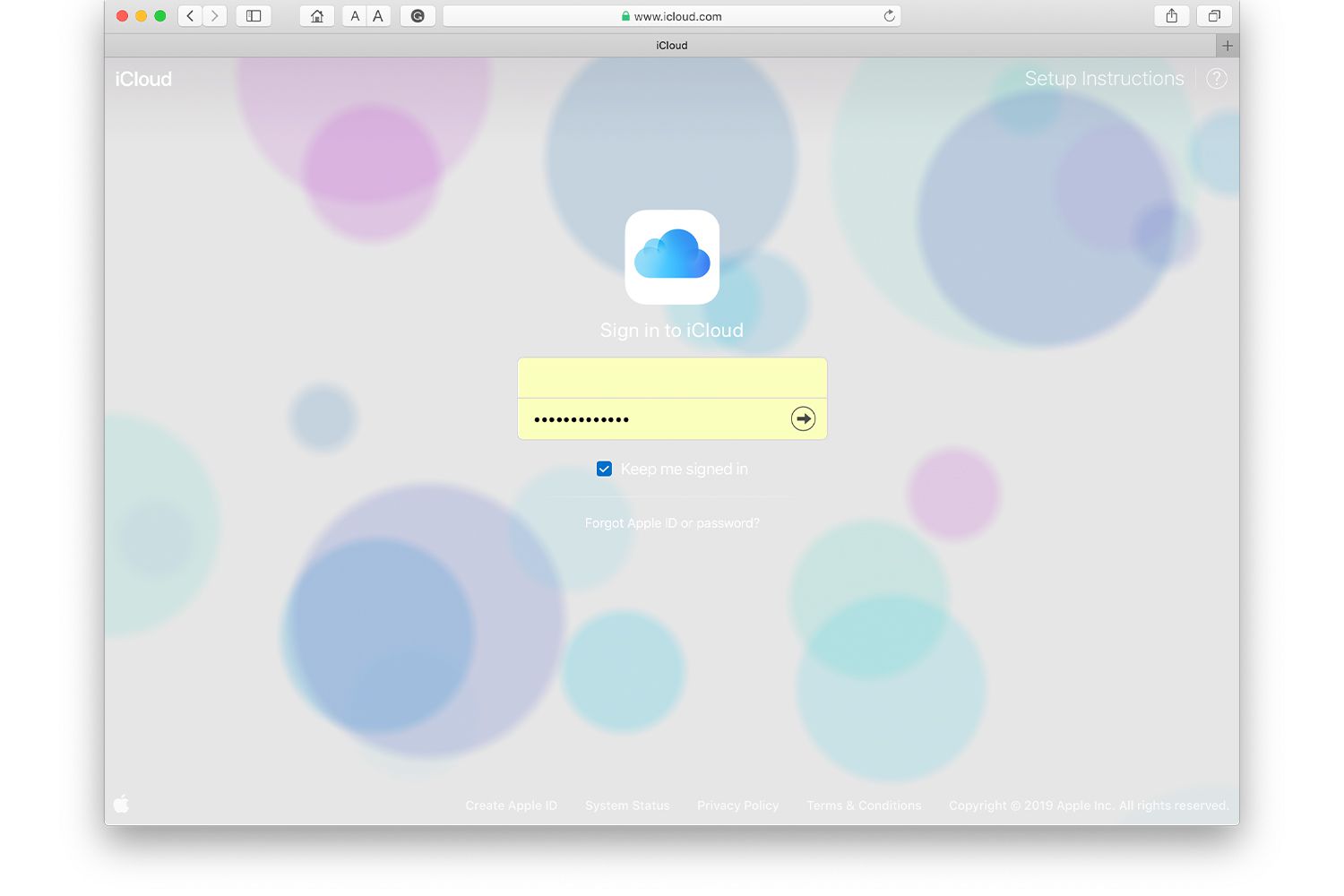The image size is (1344, 896).
Task: Open the Grammarly extension icon
Action: (418, 16)
